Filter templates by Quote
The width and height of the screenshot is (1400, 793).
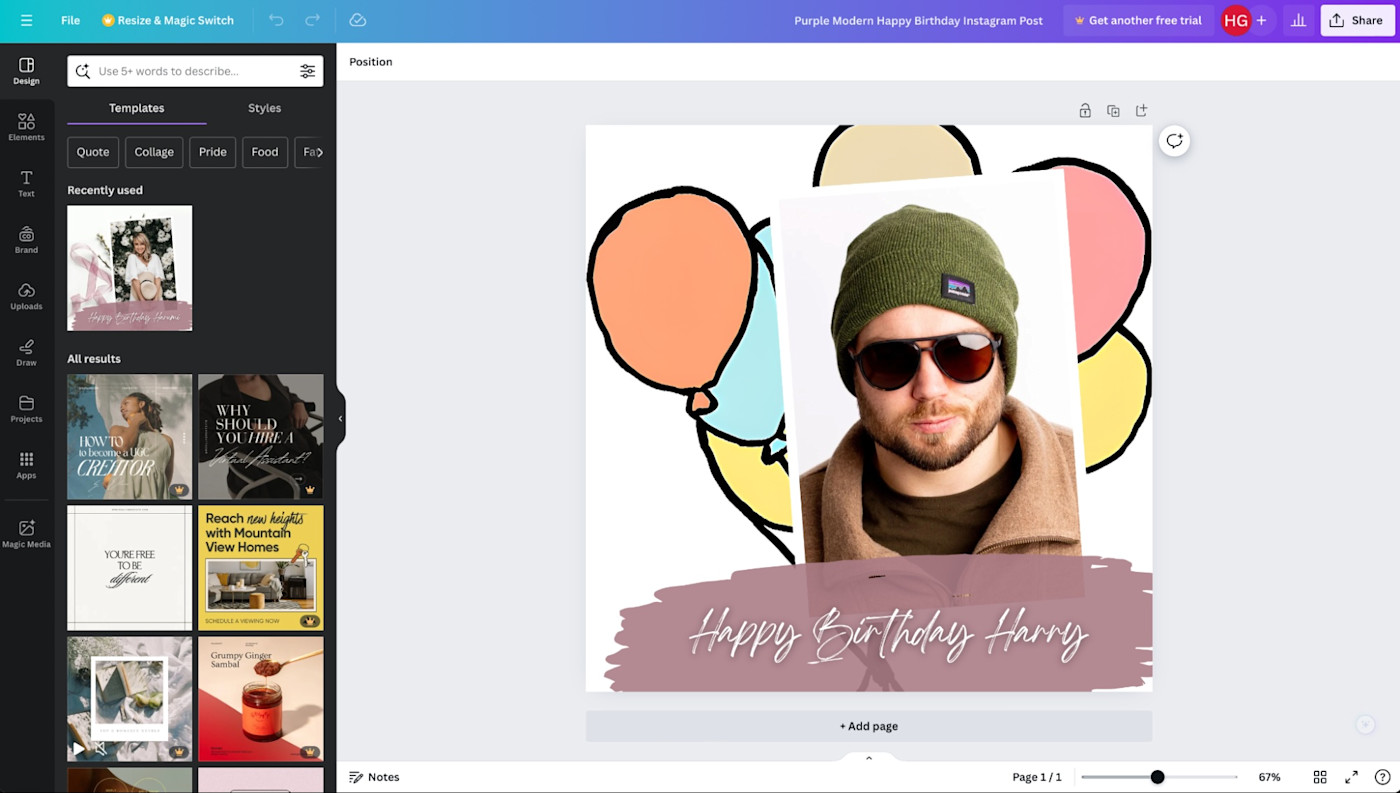[93, 152]
